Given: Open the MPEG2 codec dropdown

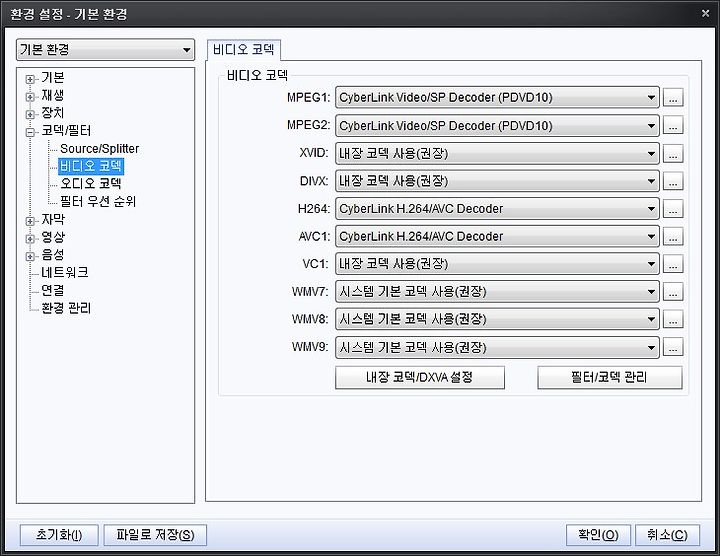Looking at the screenshot, I should (497, 125).
